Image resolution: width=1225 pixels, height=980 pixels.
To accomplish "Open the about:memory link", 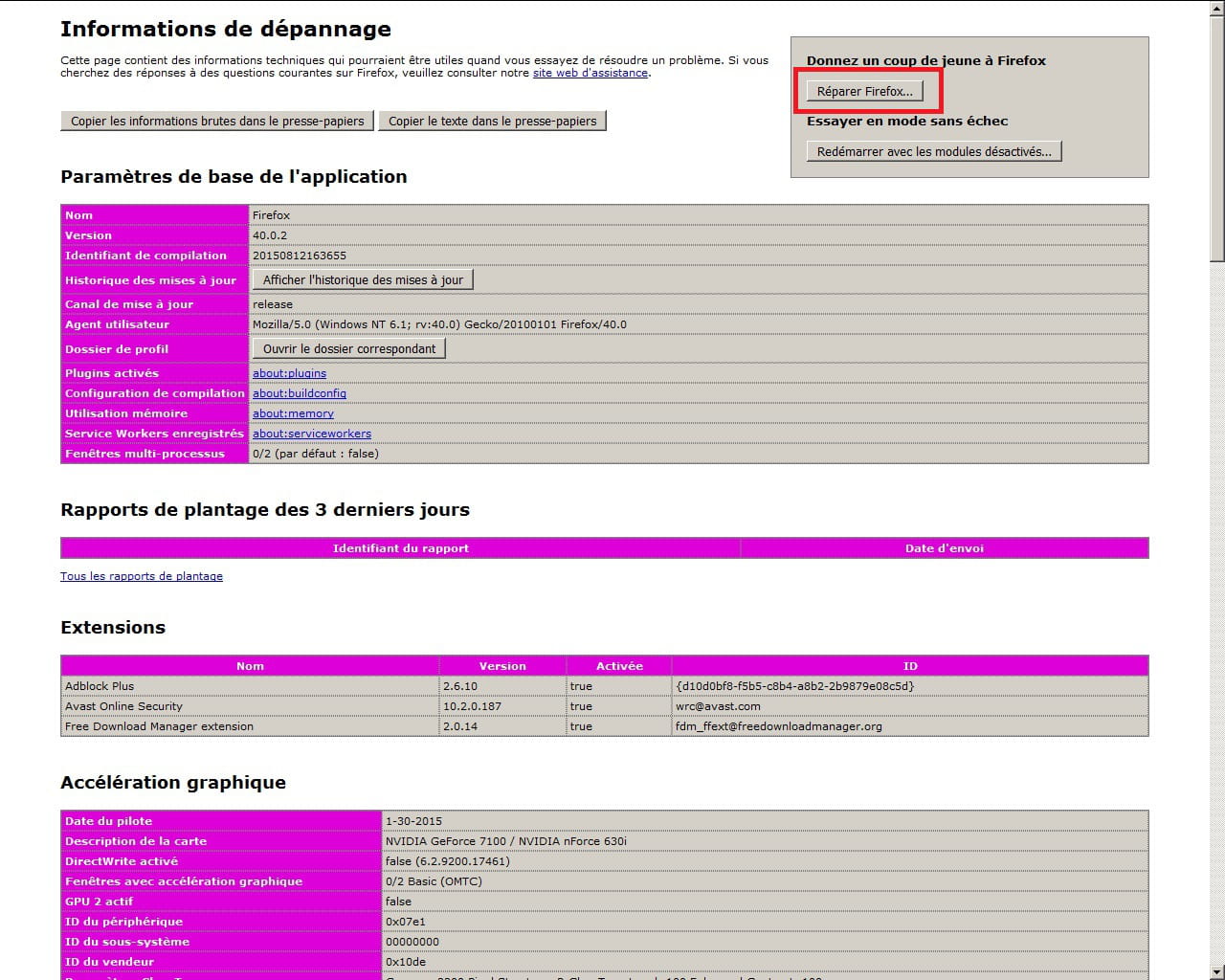I will (x=293, y=413).
